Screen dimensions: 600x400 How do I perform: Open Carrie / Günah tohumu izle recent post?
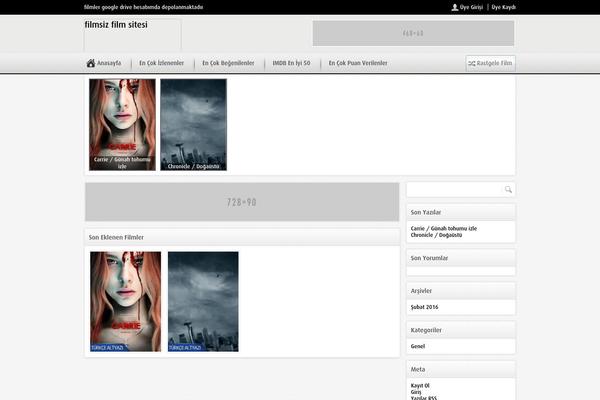(x=443, y=229)
